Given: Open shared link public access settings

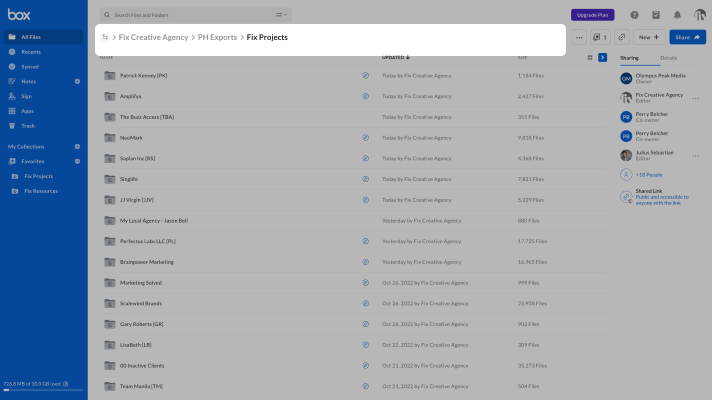Looking at the screenshot, I should coord(662,200).
